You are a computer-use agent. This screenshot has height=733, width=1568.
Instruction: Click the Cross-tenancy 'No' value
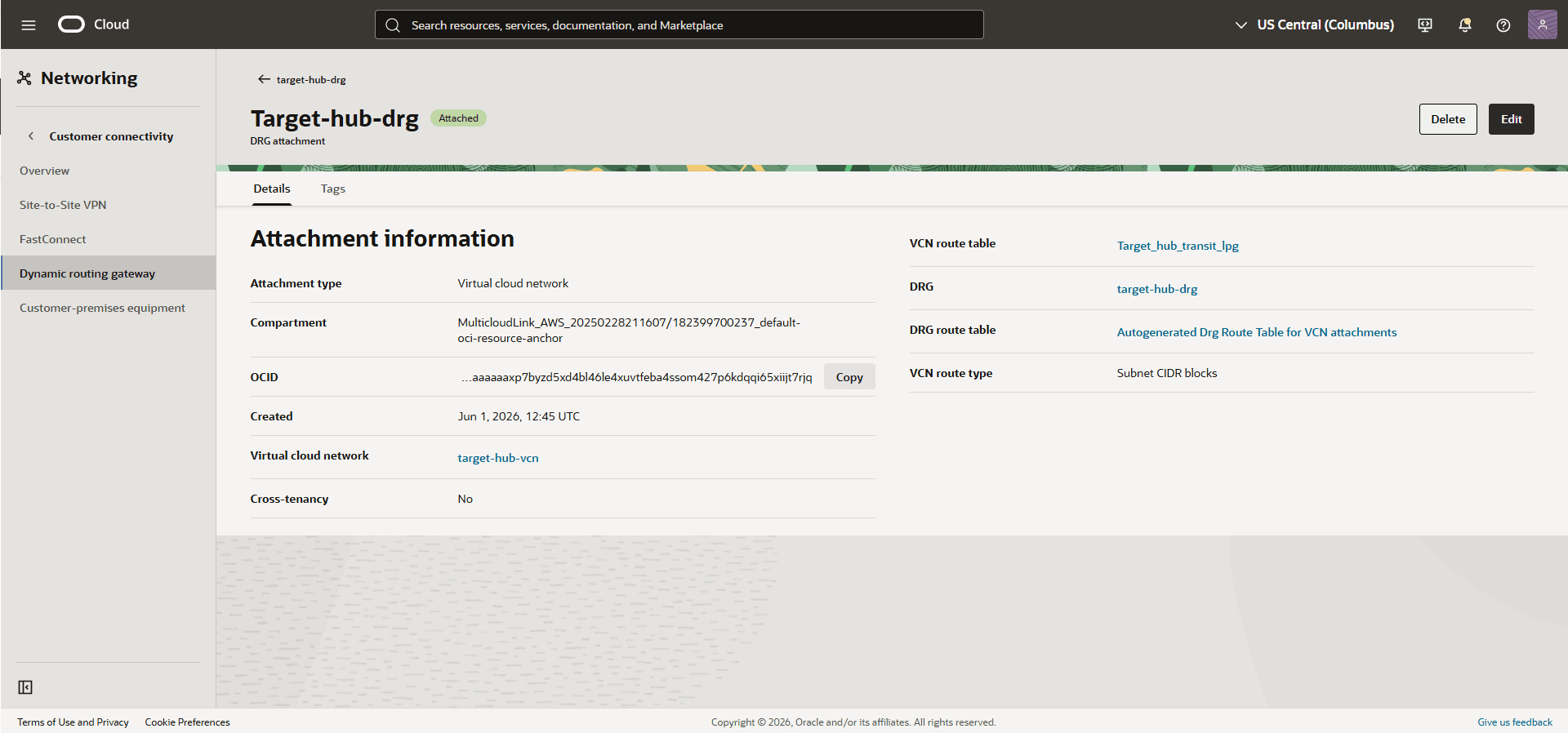coord(465,499)
